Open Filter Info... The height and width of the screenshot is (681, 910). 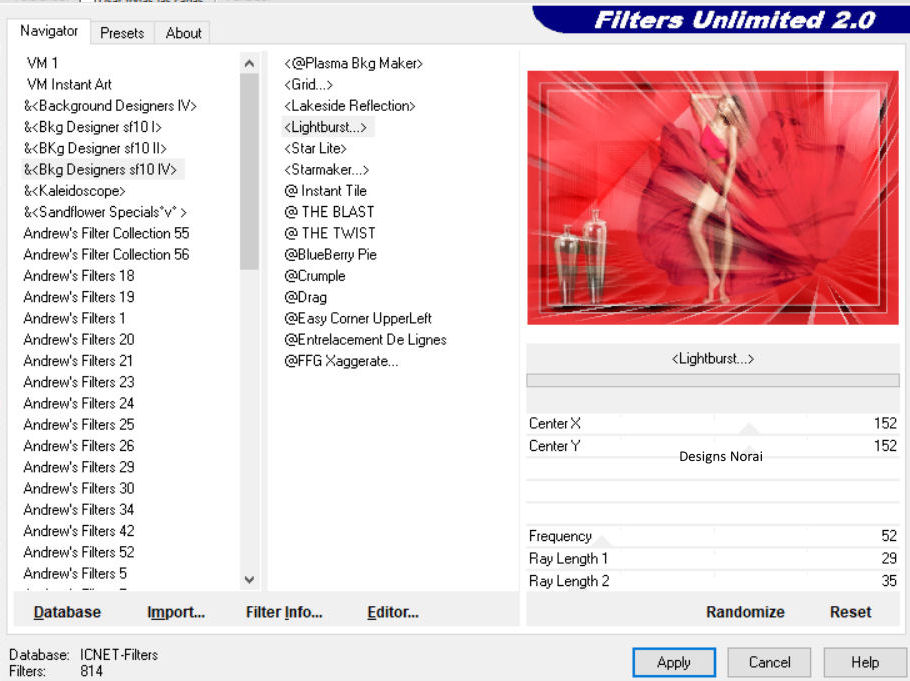(x=284, y=612)
